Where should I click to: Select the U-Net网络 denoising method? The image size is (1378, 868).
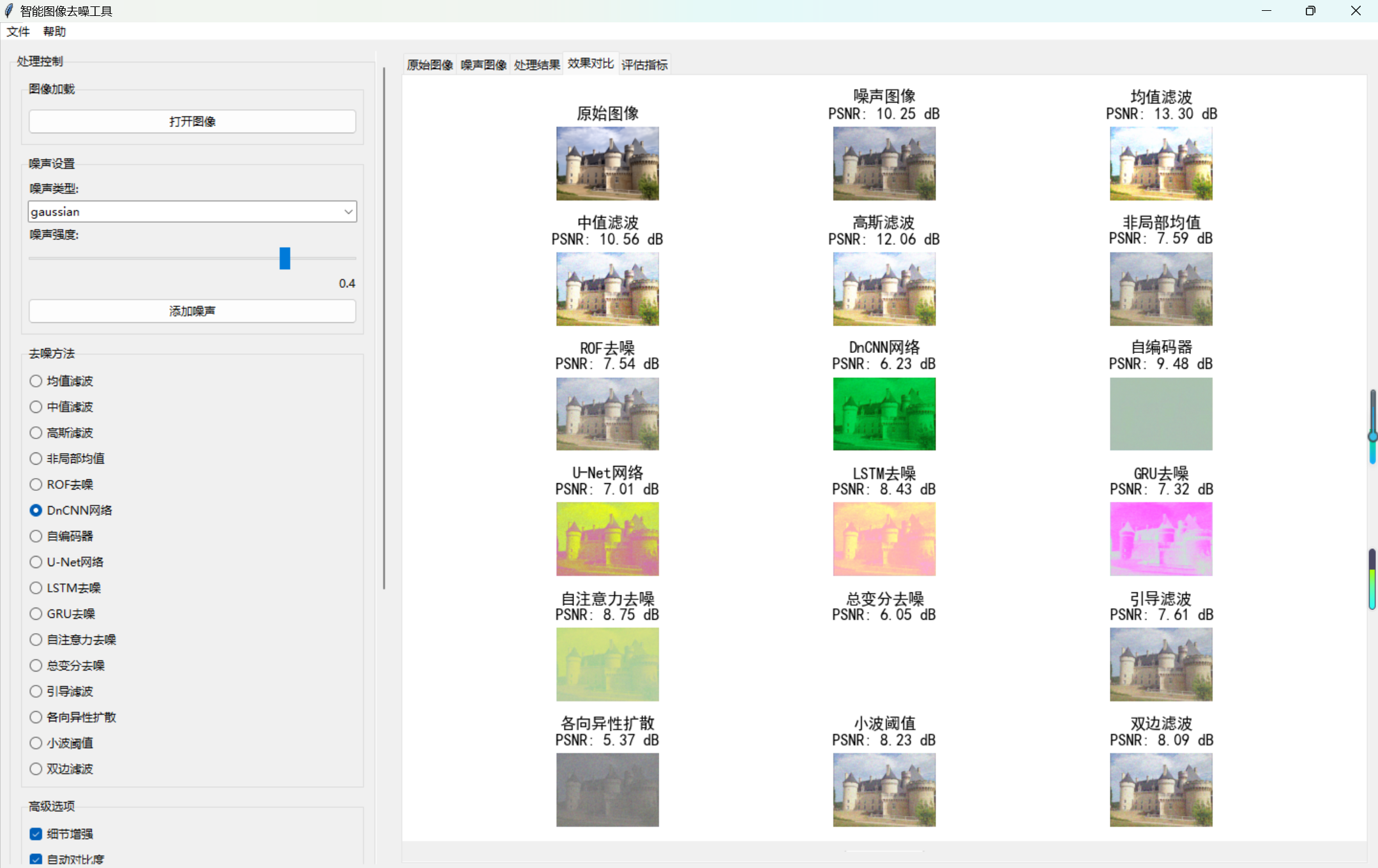coord(36,562)
